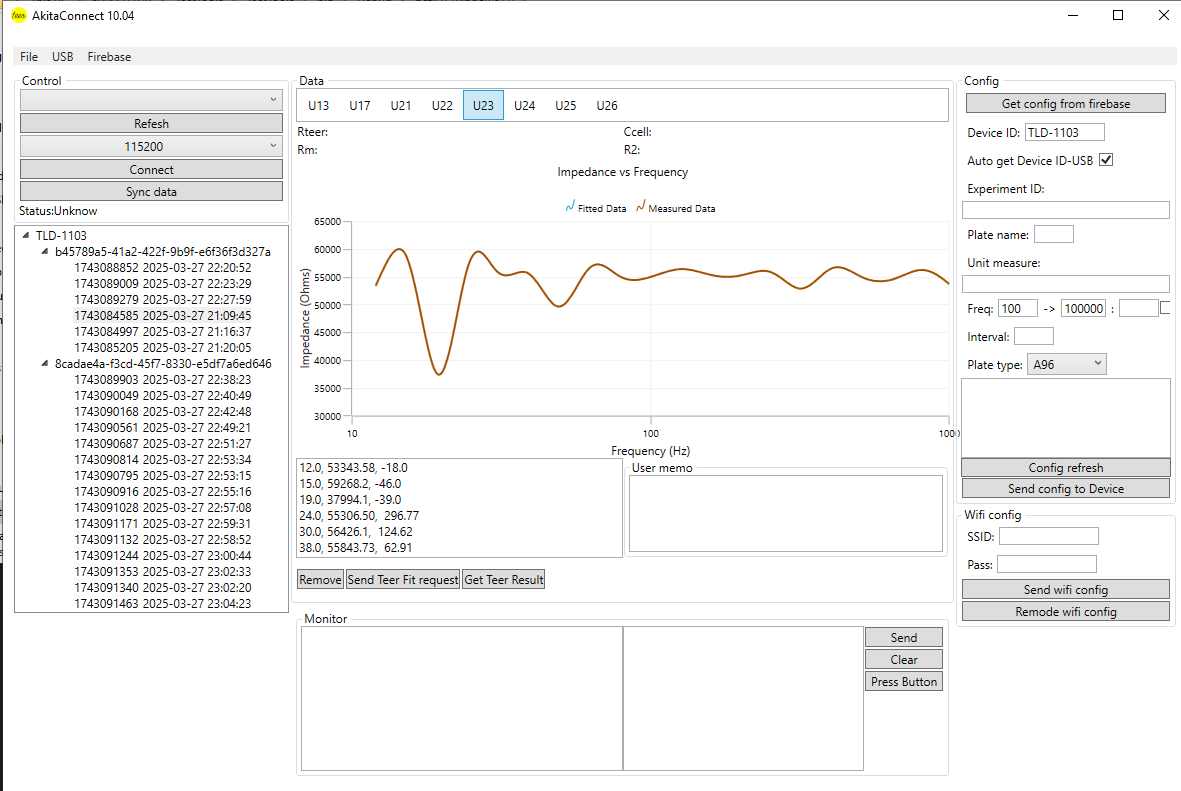Click Remode wifi config
The image size is (1181, 791).
1065,611
